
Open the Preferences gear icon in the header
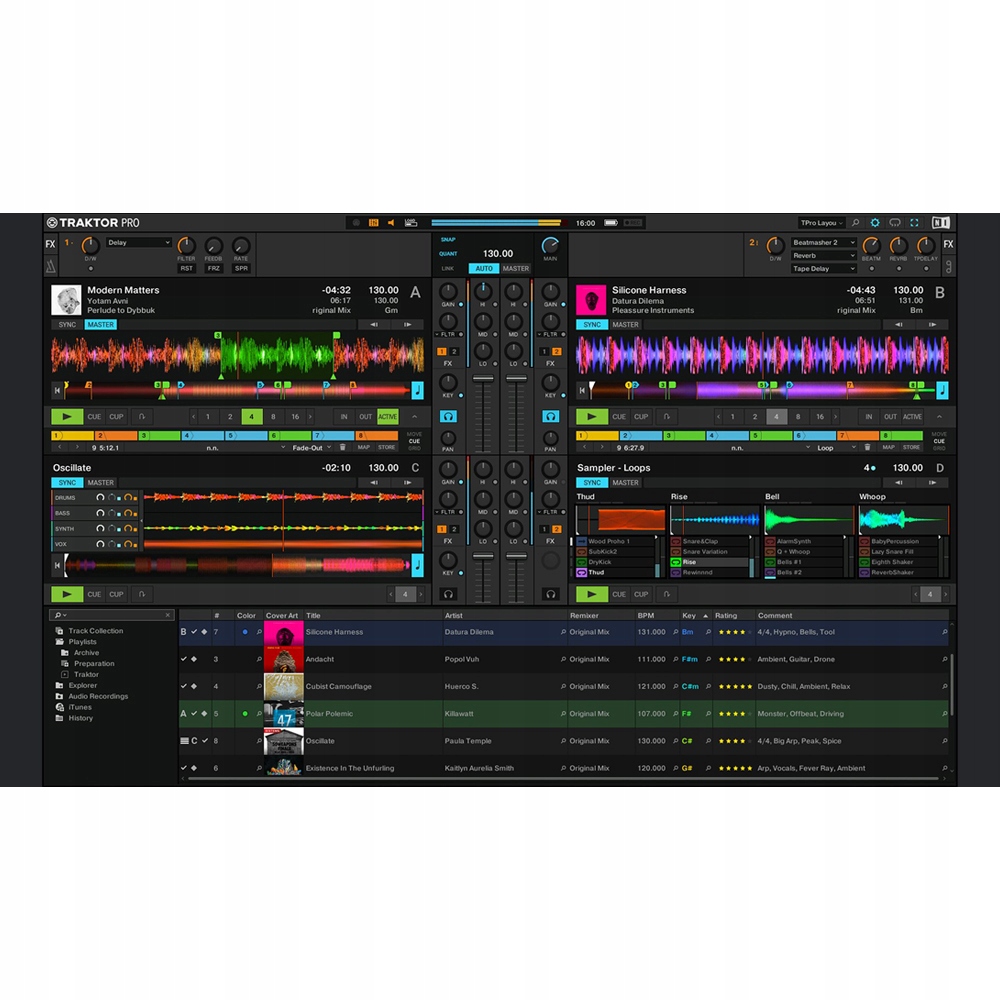point(875,223)
